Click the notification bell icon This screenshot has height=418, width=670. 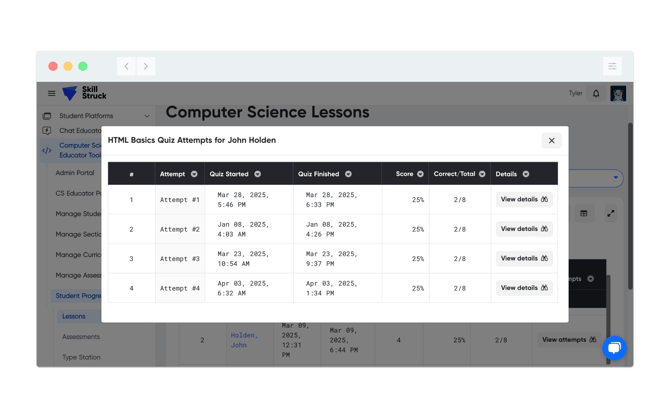(x=596, y=93)
